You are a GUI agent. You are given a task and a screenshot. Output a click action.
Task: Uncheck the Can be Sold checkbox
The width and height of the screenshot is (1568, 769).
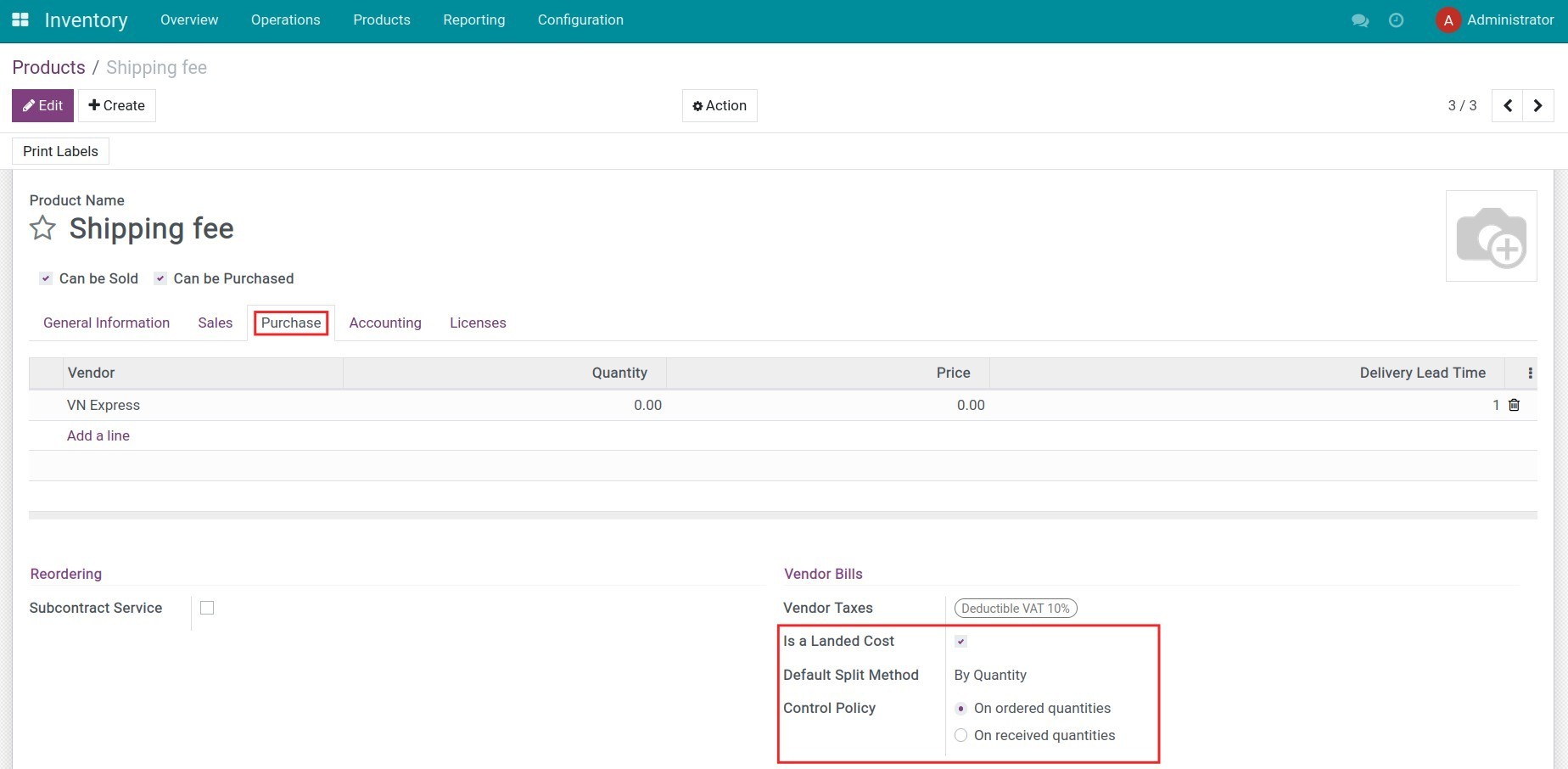45,278
